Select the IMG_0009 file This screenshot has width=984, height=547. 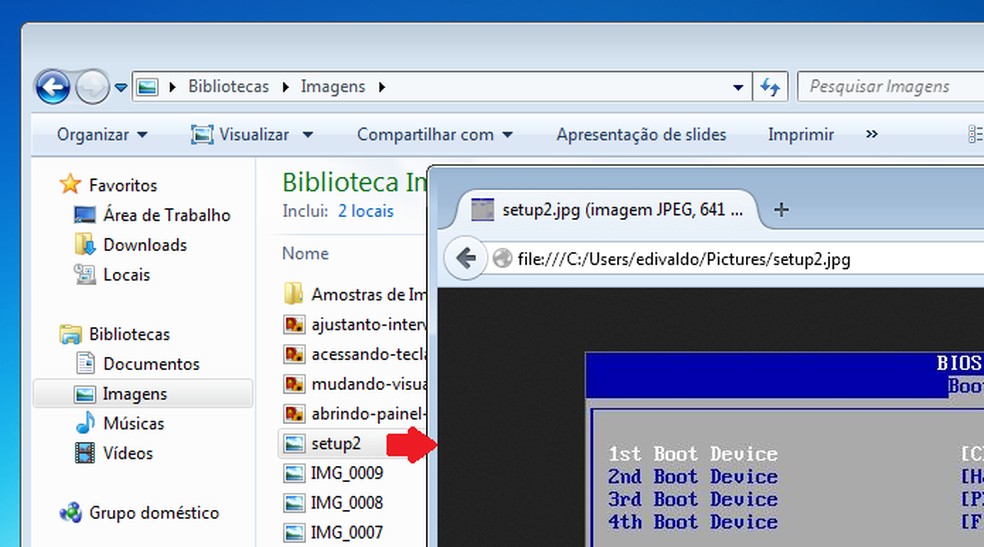pos(346,473)
